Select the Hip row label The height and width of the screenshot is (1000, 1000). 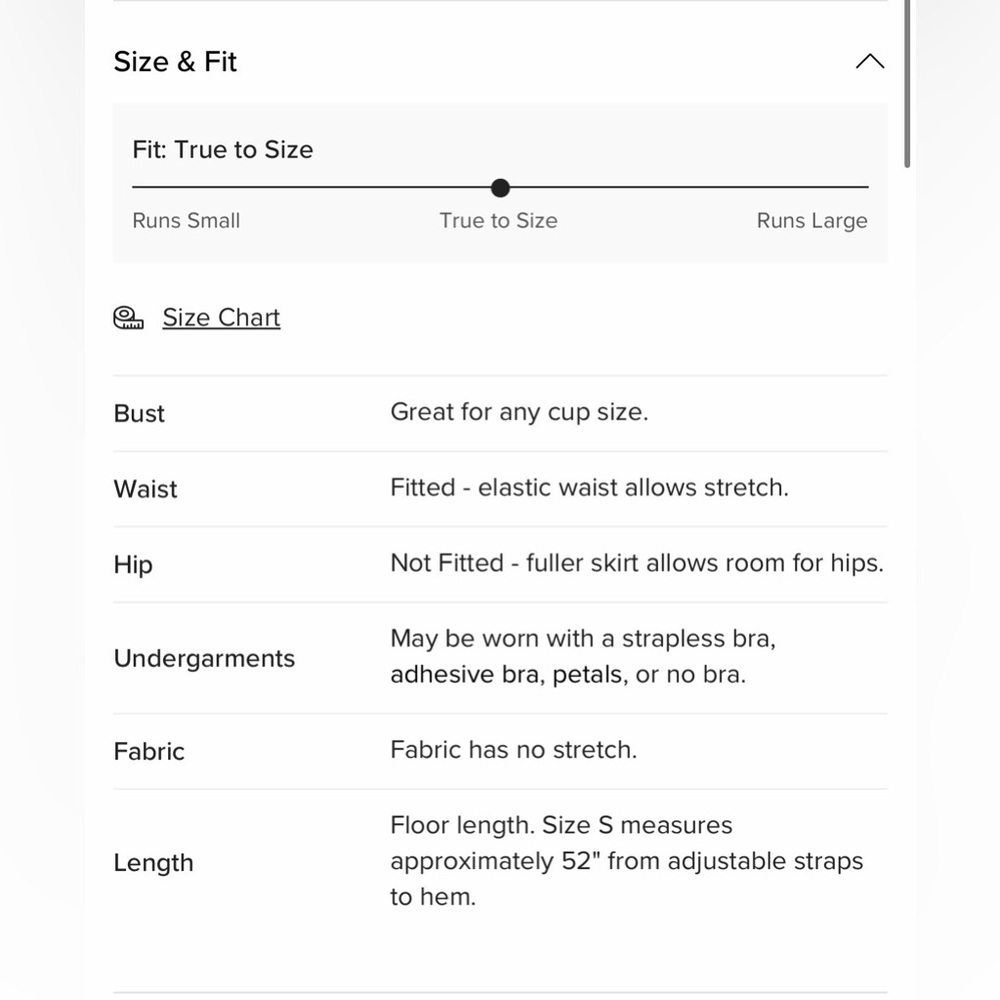click(133, 565)
